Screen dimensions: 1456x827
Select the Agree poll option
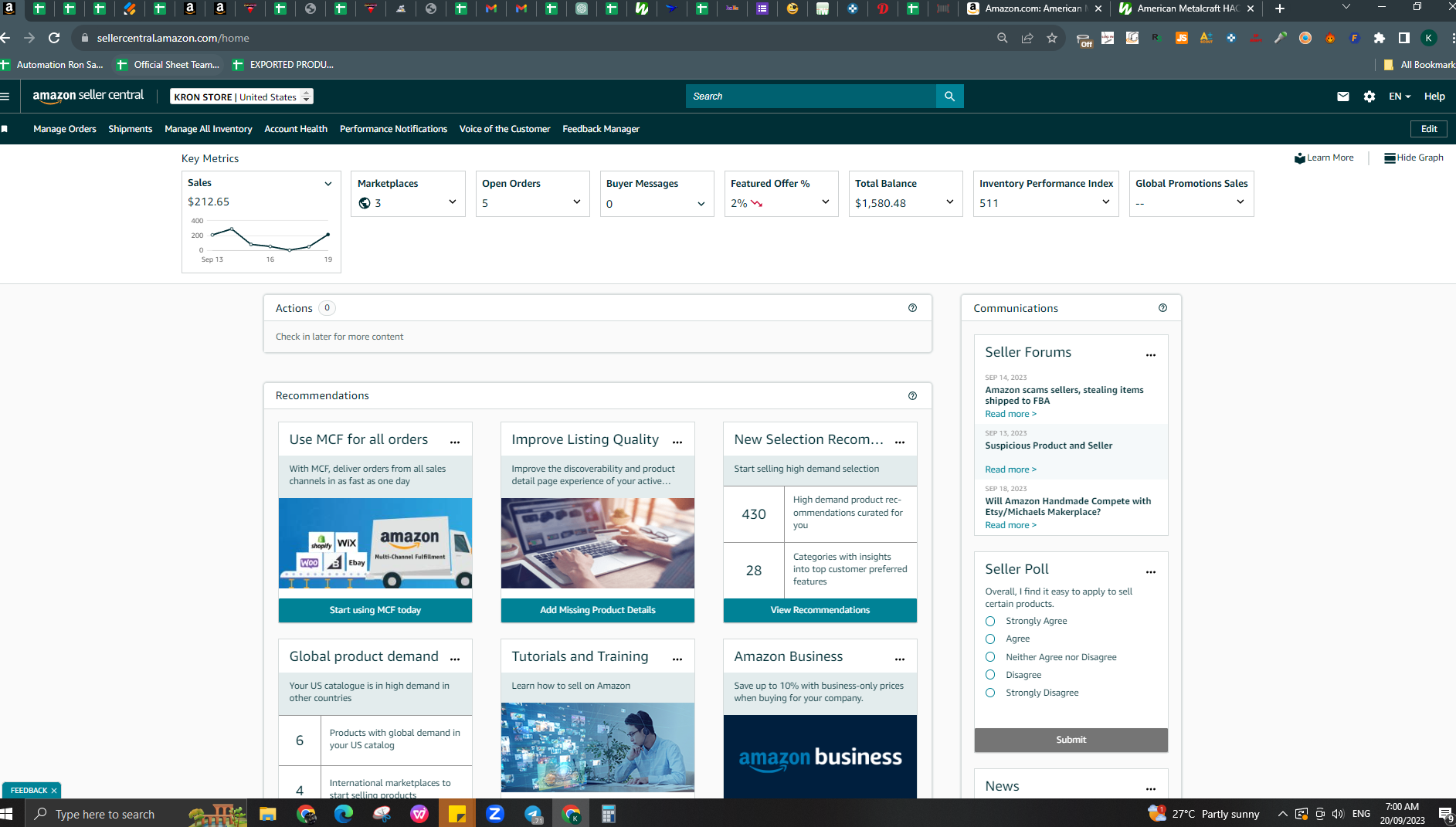[x=990, y=639]
